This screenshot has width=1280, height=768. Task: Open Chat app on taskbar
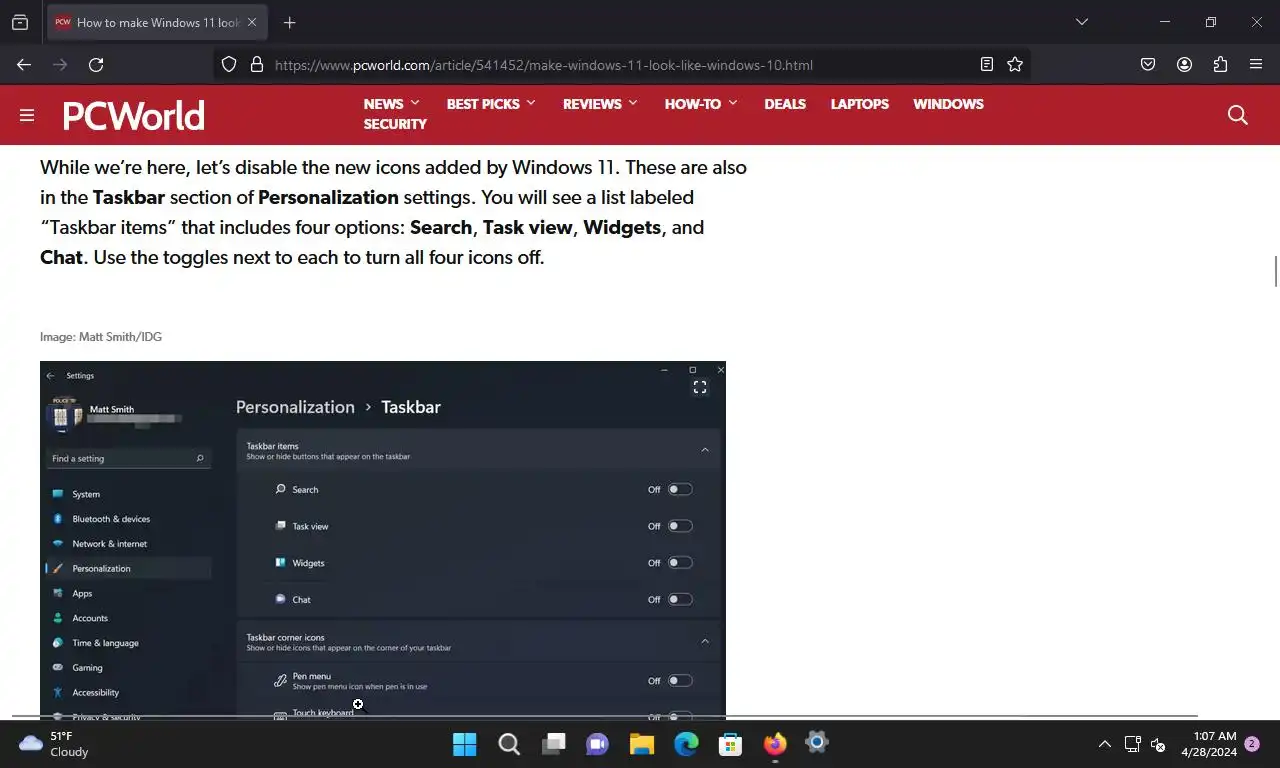click(597, 744)
